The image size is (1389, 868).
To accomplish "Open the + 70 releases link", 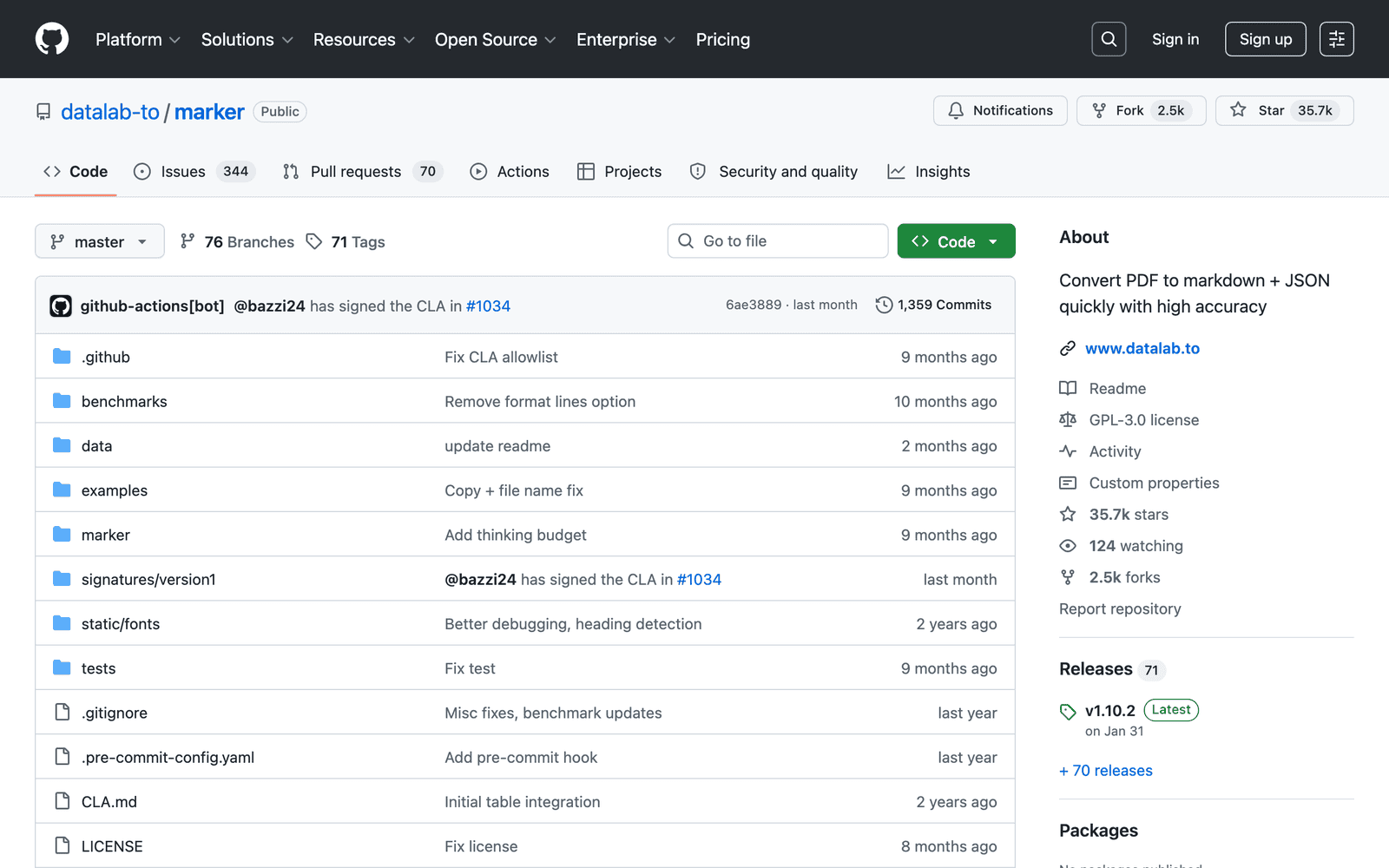I will pyautogui.click(x=1106, y=770).
